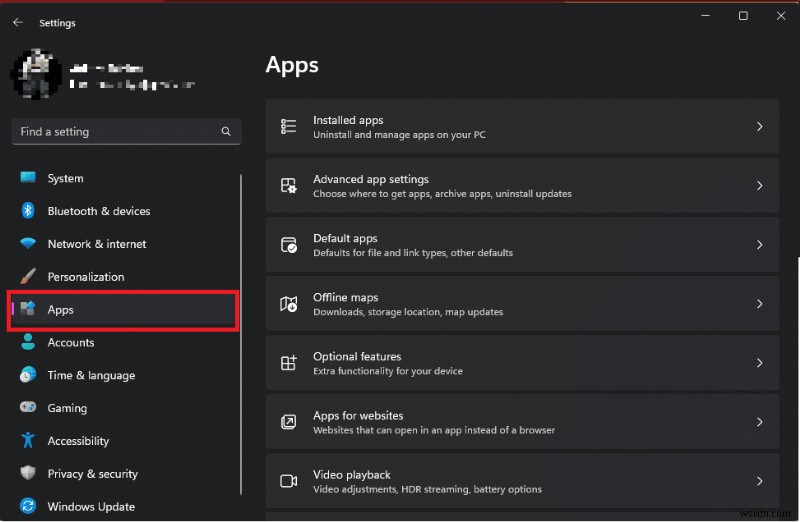The image size is (800, 522).
Task: Click the Gaming controller icon
Action: [x=28, y=407]
